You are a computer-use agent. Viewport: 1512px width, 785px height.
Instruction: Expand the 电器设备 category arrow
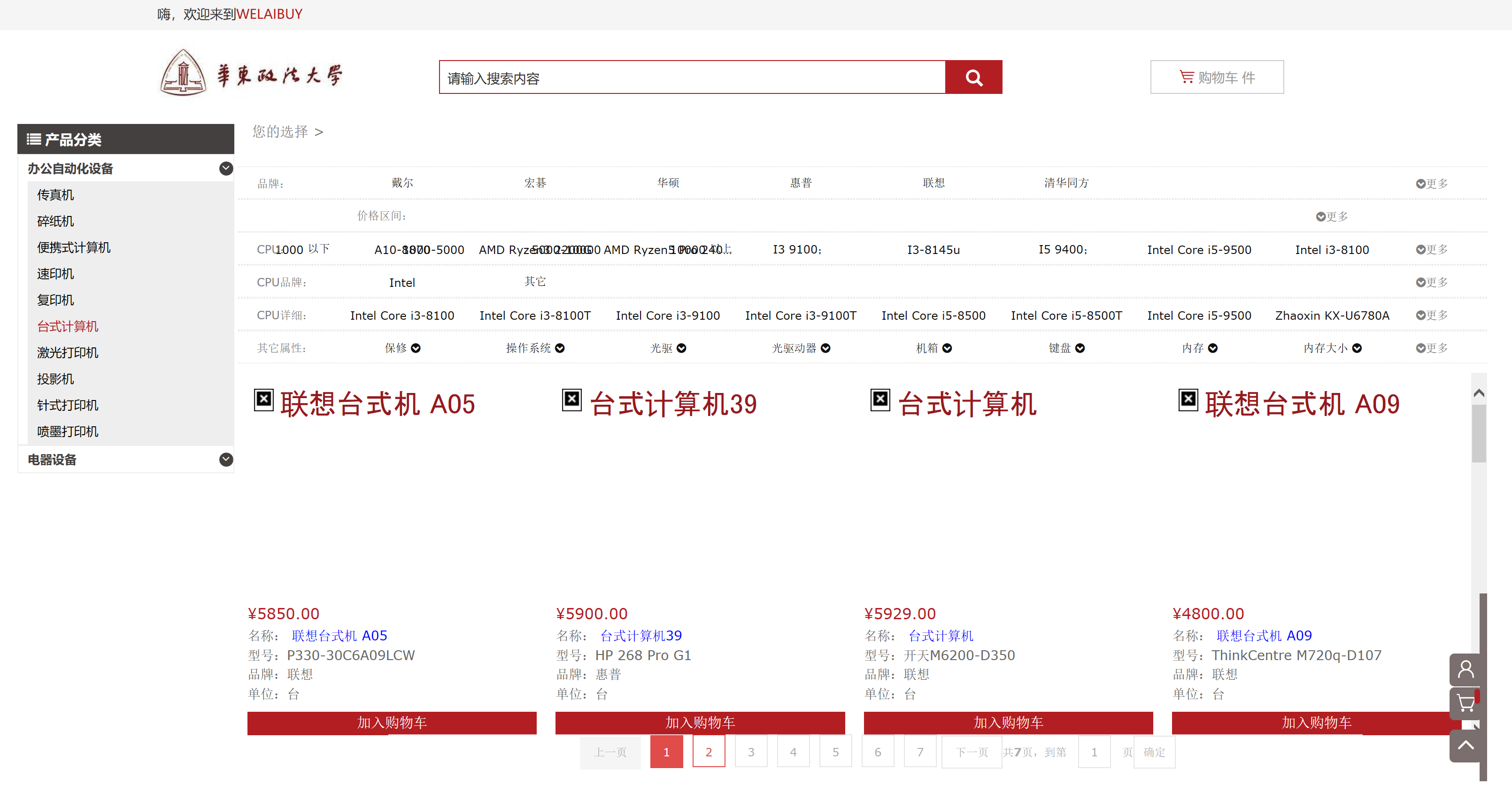click(x=226, y=459)
